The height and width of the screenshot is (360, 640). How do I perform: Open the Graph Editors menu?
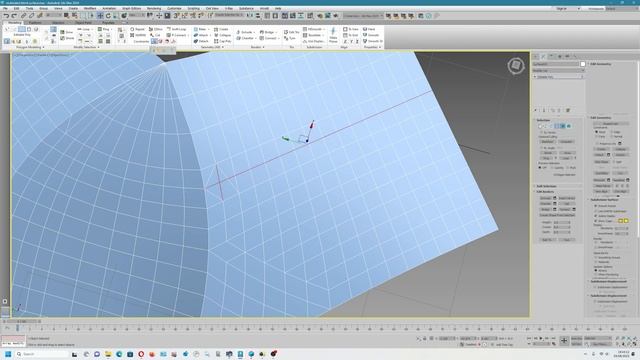coord(131,8)
